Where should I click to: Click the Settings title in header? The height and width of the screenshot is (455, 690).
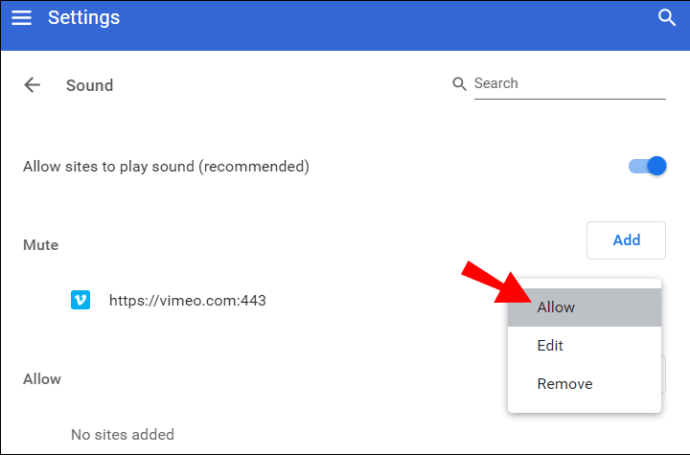[x=84, y=18]
